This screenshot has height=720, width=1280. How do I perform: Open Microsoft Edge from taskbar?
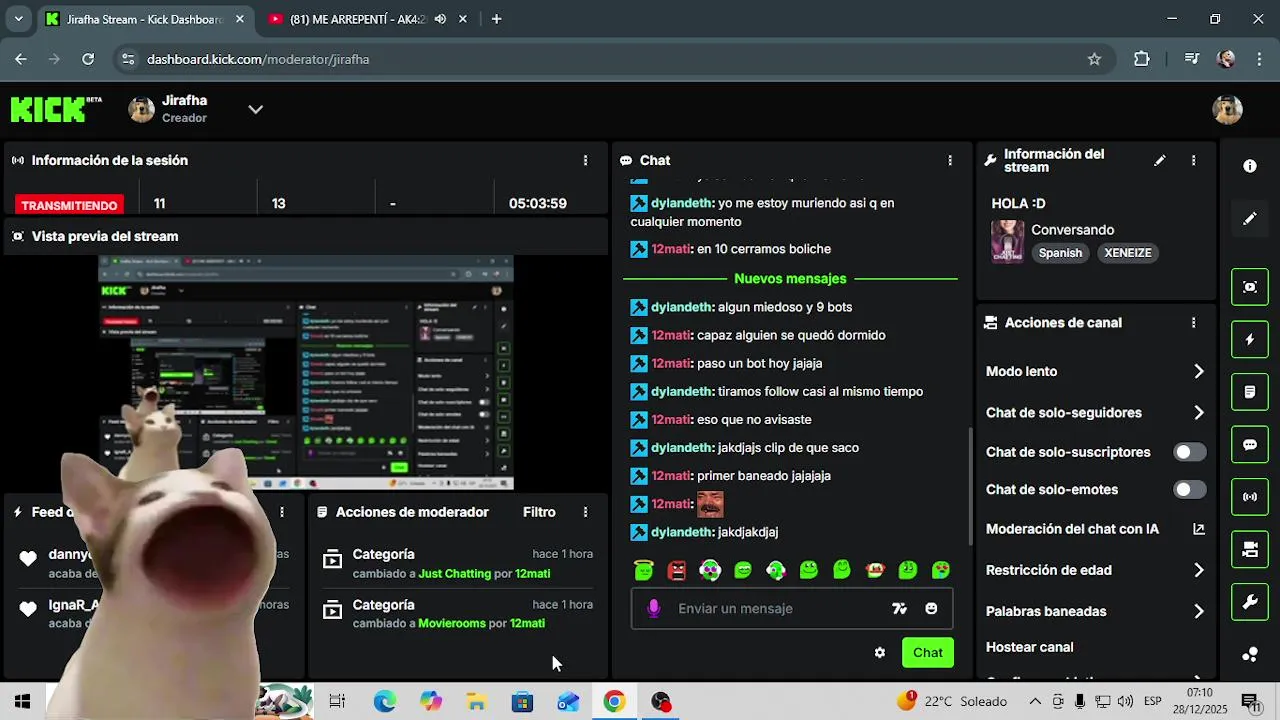[385, 702]
